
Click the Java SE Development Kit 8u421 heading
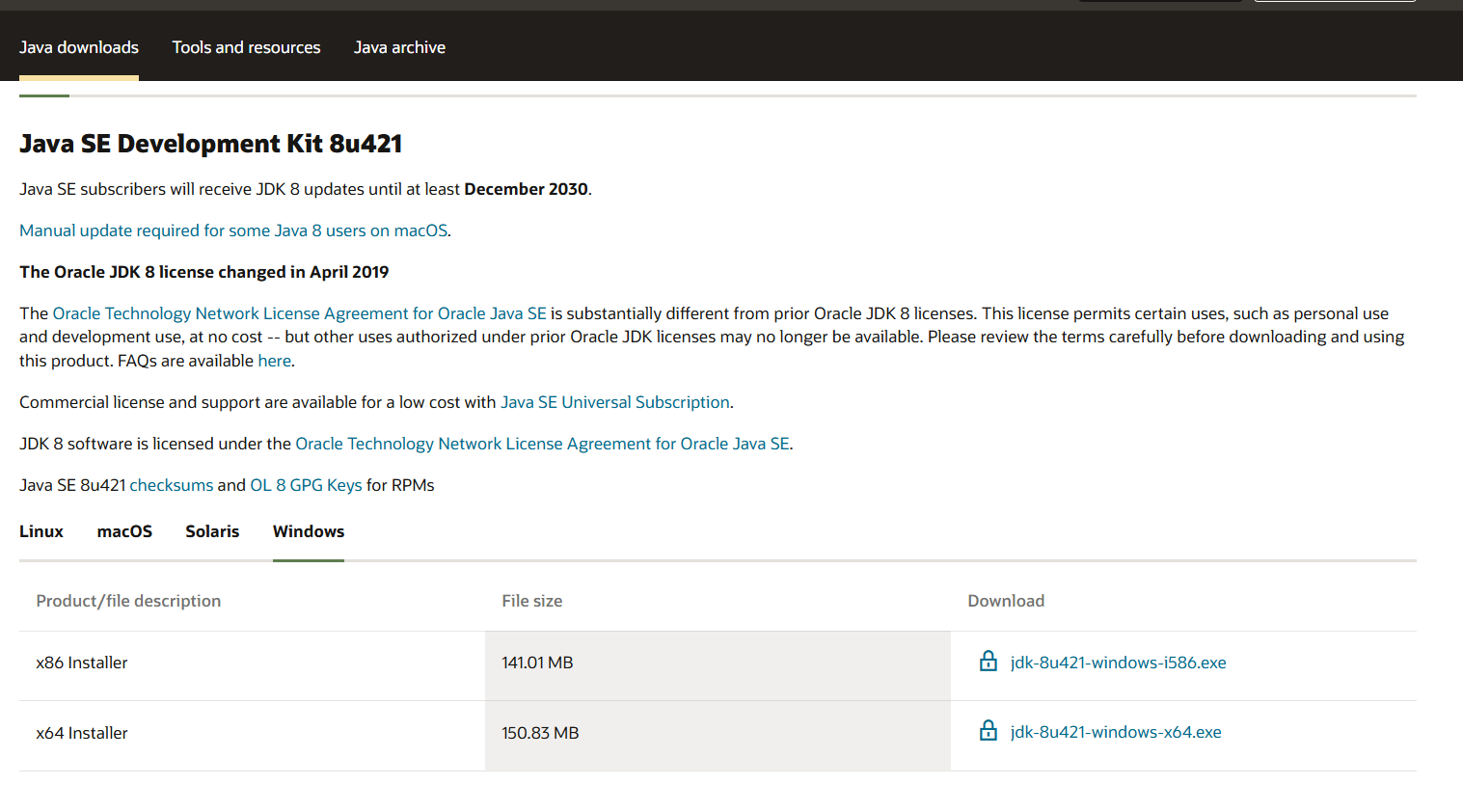coord(210,144)
